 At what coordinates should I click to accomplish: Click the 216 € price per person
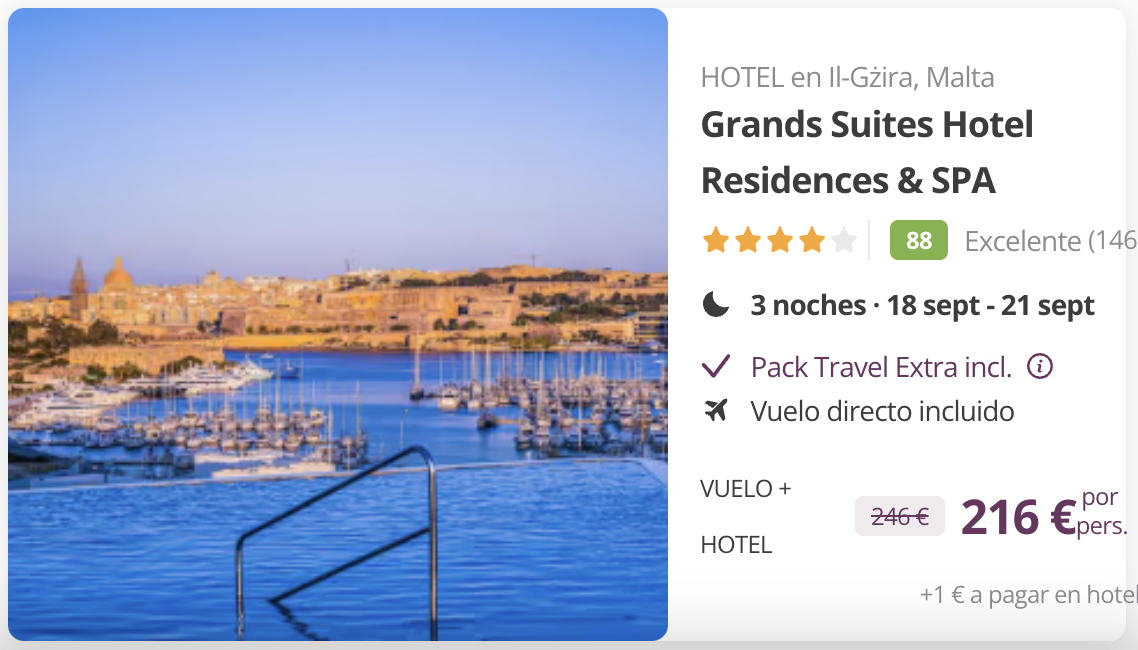point(1044,516)
